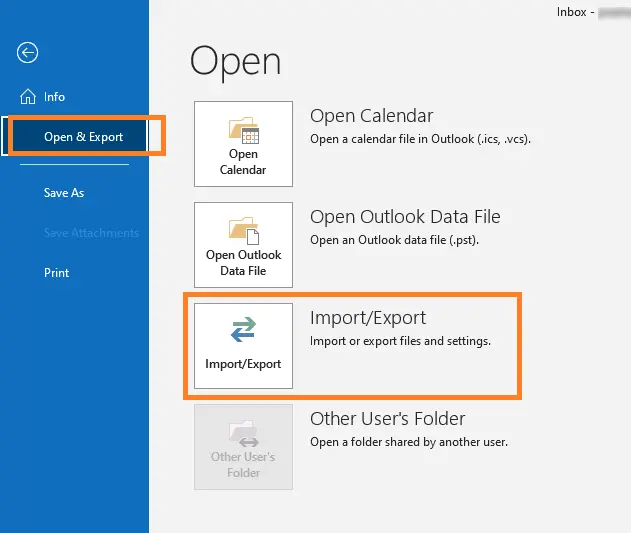
Task: Click the calendar file (.ics, .vcs) description
Action: coord(421,139)
